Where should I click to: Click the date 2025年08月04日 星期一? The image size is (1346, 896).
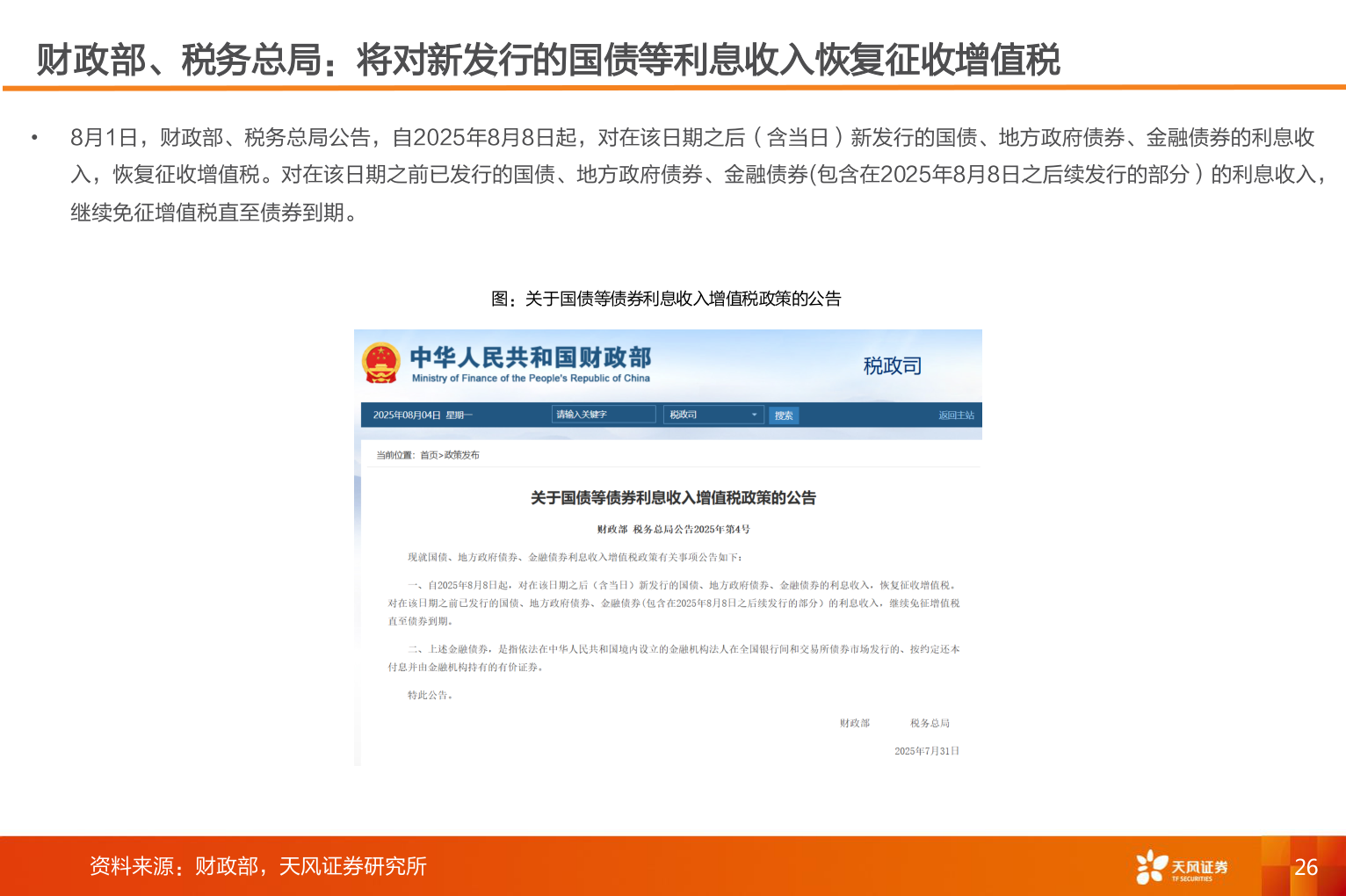[423, 415]
